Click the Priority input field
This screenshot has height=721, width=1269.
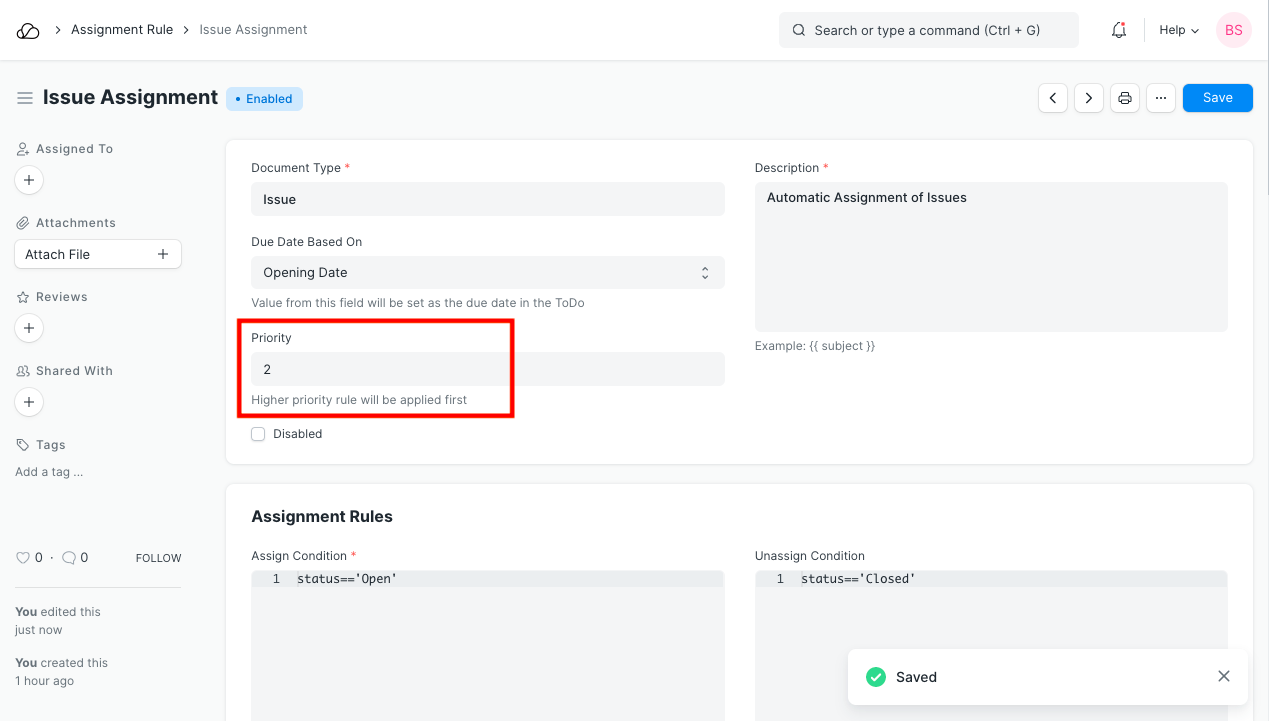tap(487, 369)
